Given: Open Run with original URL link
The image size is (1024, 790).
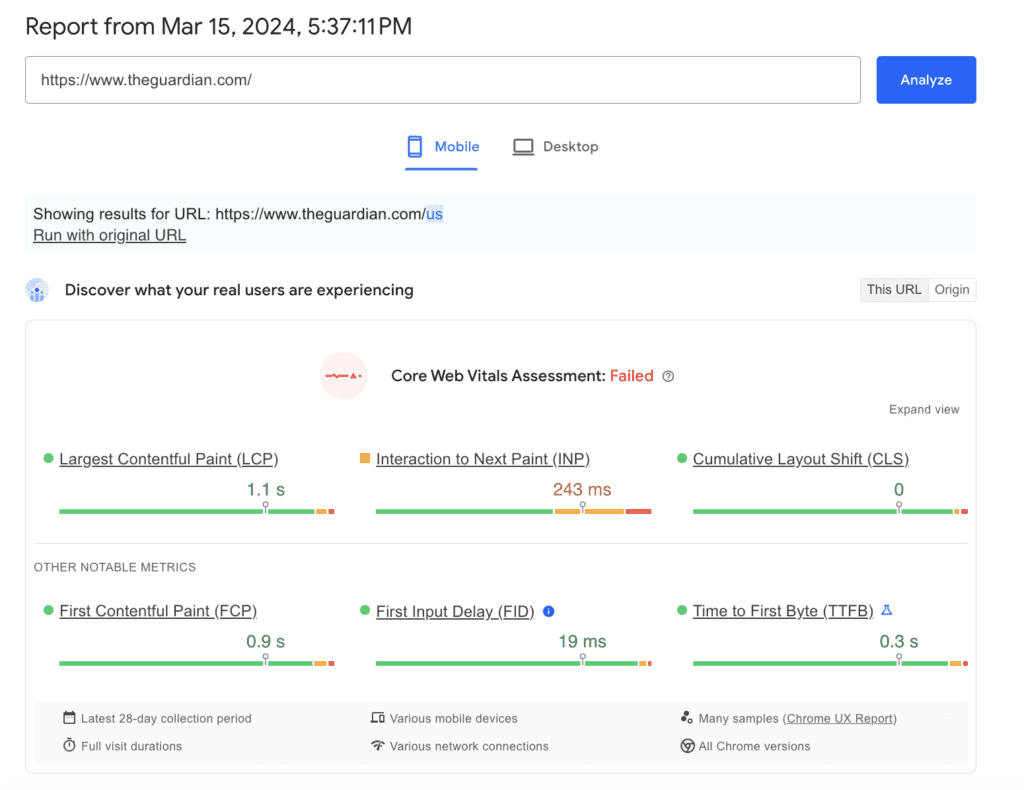Looking at the screenshot, I should pos(110,235).
